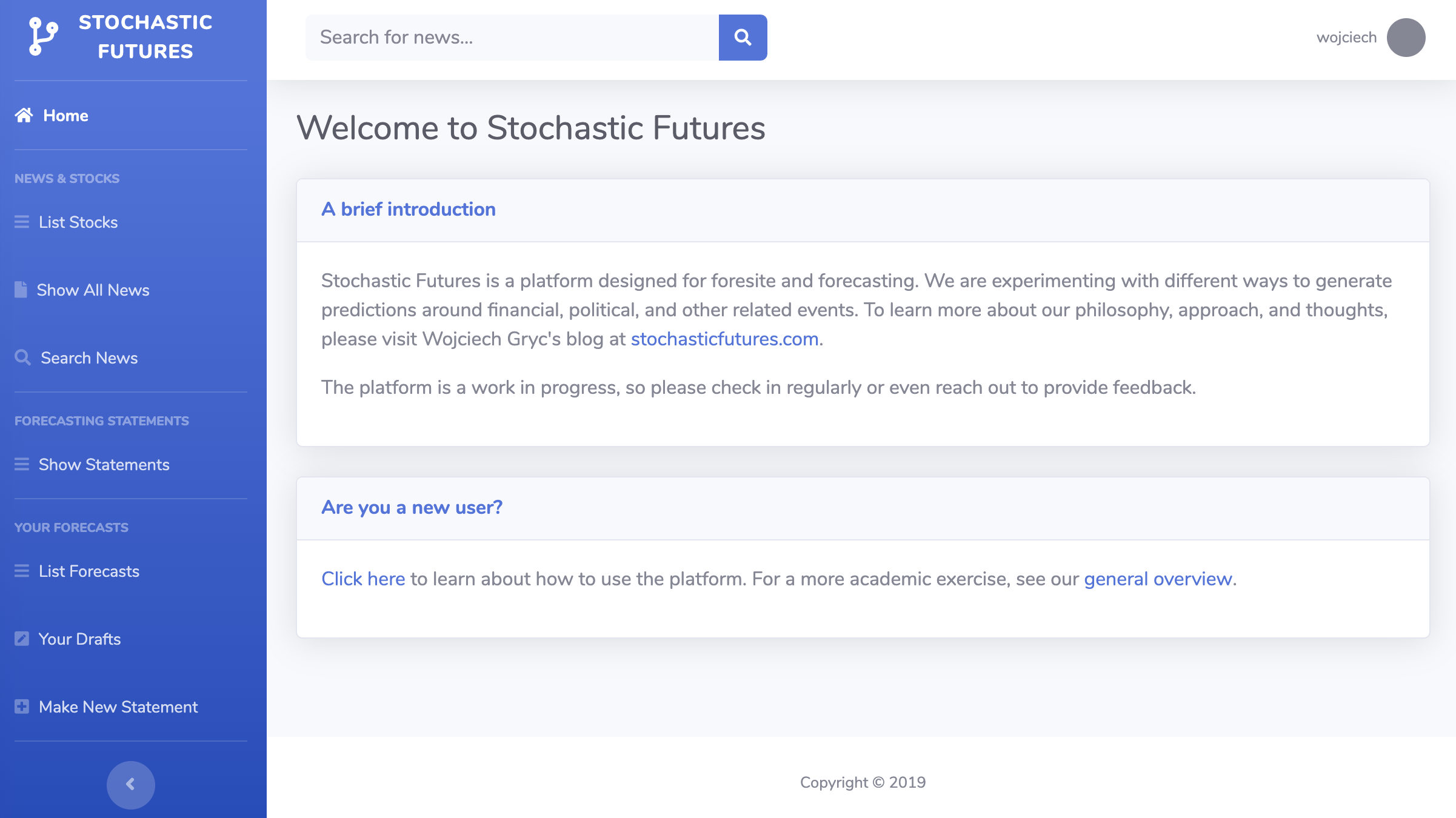Click the 'Welcome to Stochastic Futures' heading
This screenshot has width=1456, height=818.
coord(530,128)
